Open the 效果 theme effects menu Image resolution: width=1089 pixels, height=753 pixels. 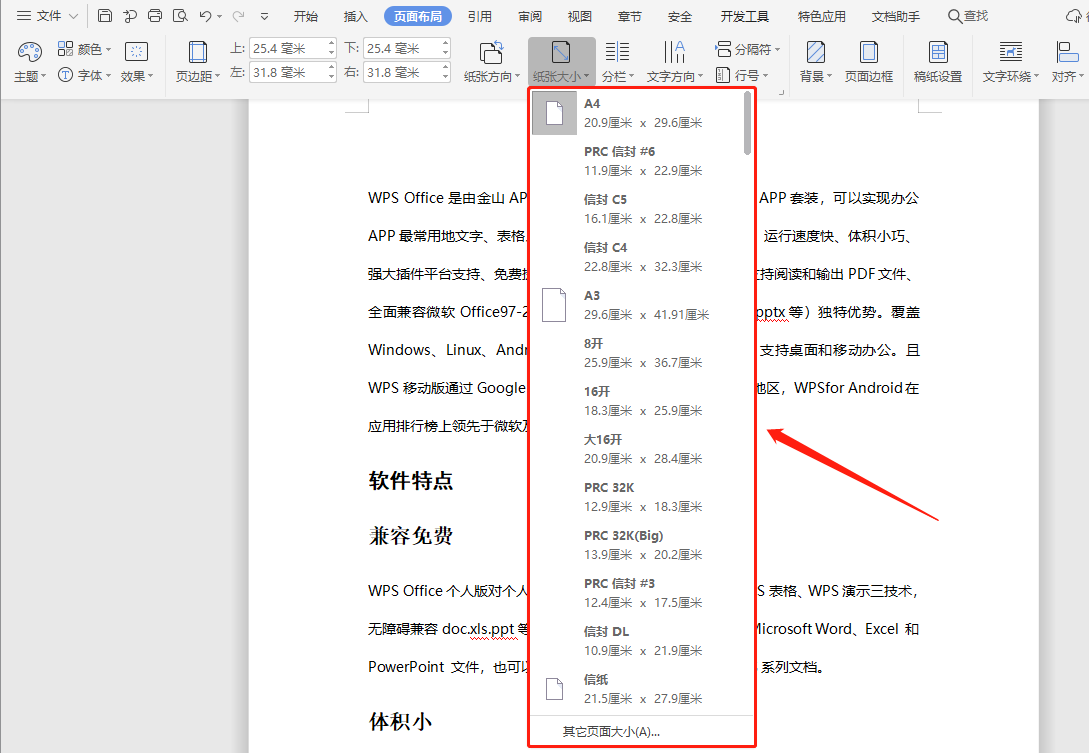[136, 61]
